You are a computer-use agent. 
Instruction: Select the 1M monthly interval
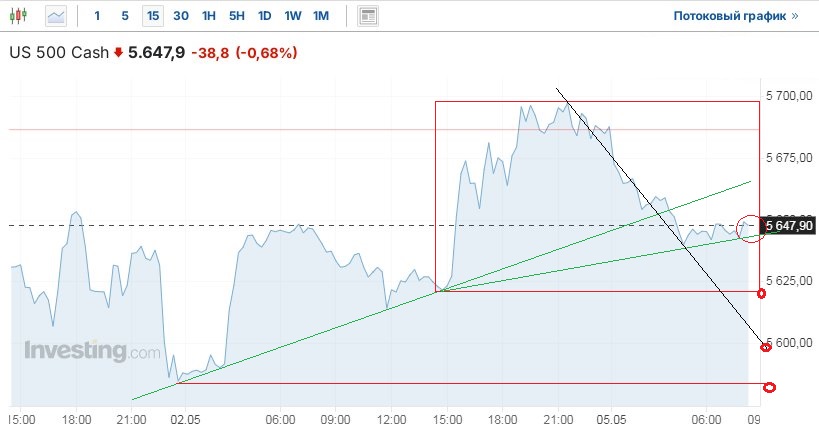coord(321,16)
